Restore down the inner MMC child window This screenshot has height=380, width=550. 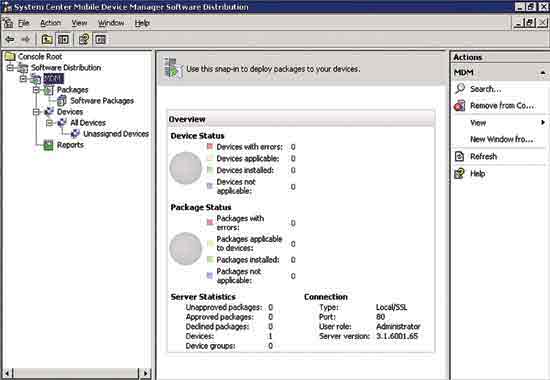tap(530, 23)
